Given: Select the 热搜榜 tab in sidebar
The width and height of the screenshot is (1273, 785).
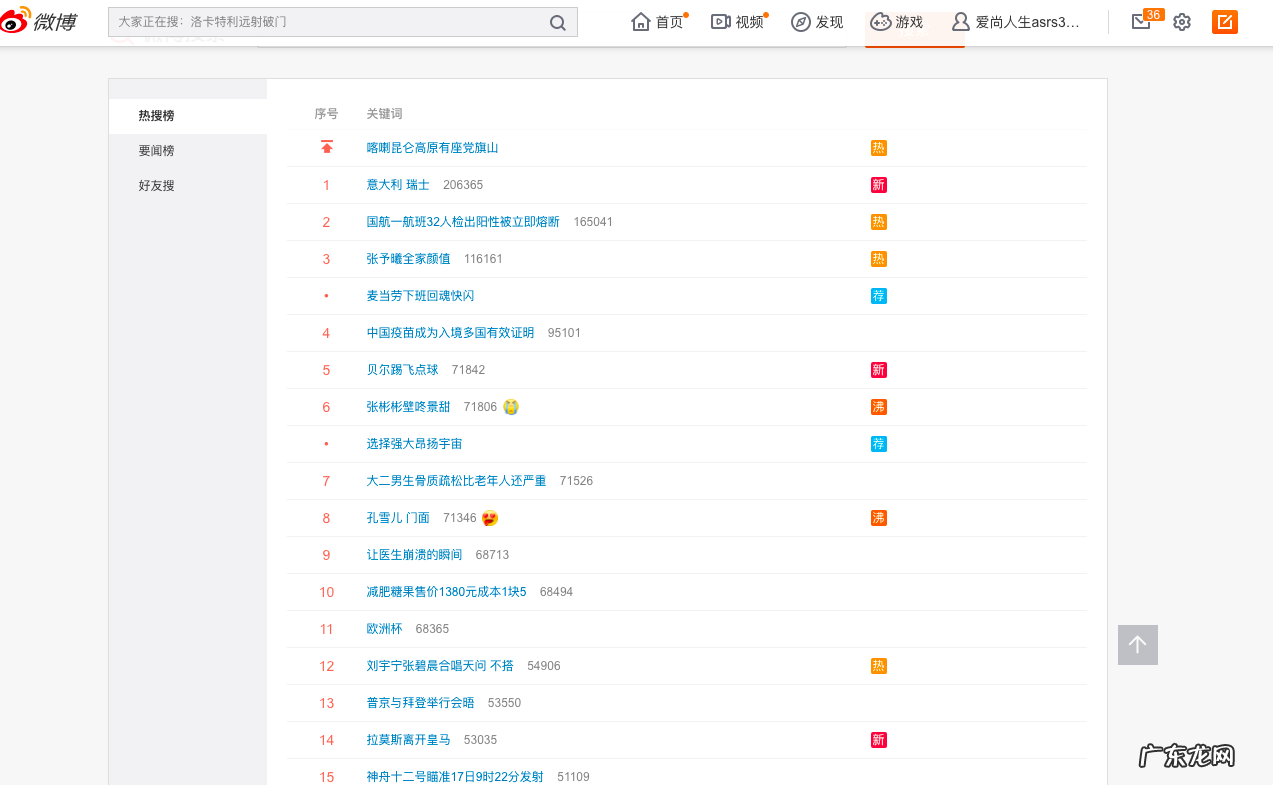Looking at the screenshot, I should [x=157, y=116].
